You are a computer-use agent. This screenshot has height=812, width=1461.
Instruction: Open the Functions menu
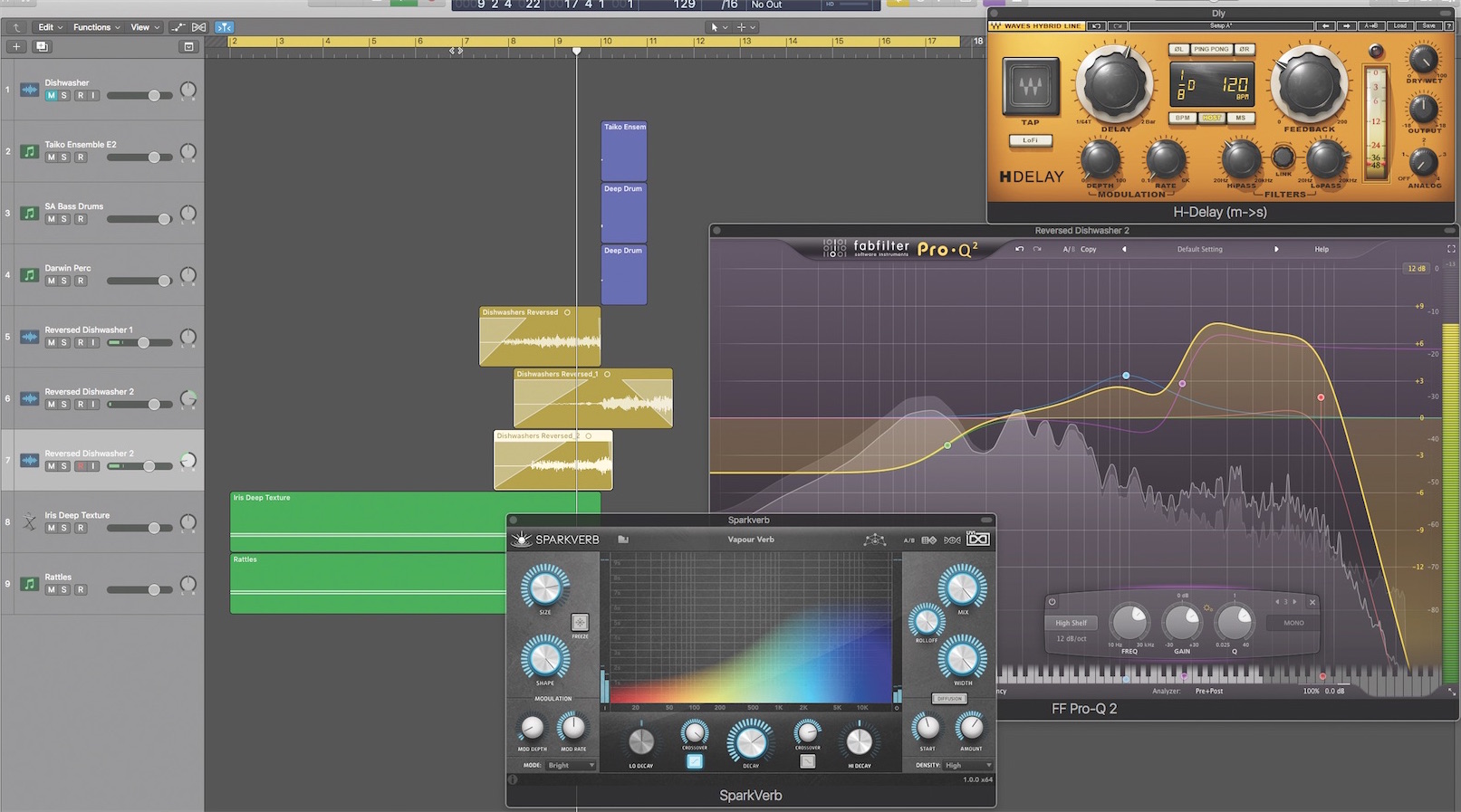point(96,27)
